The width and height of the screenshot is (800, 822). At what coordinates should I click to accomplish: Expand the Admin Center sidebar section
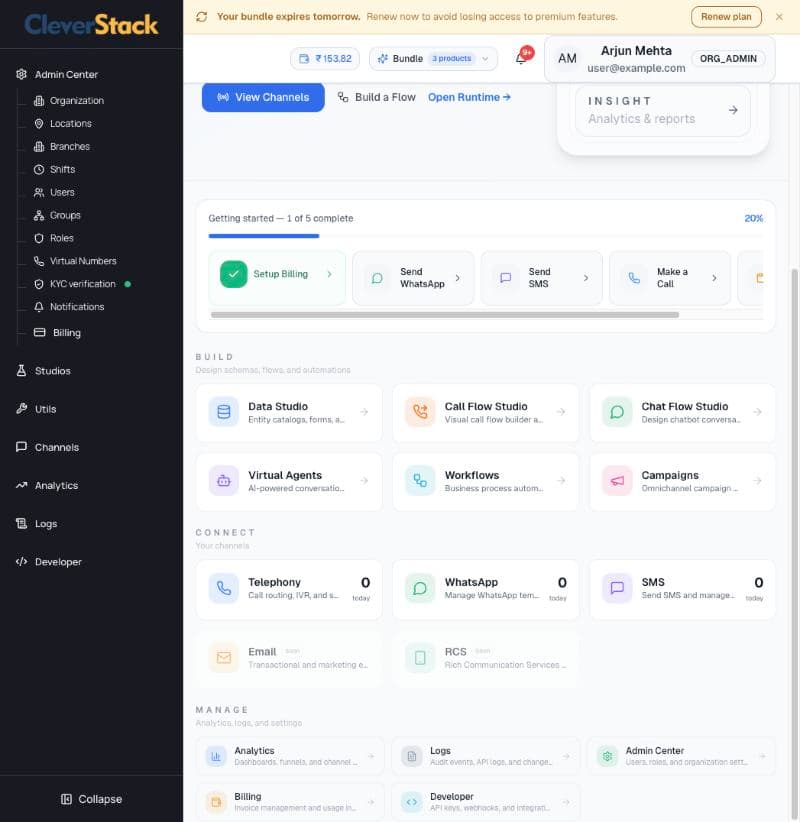(x=91, y=74)
